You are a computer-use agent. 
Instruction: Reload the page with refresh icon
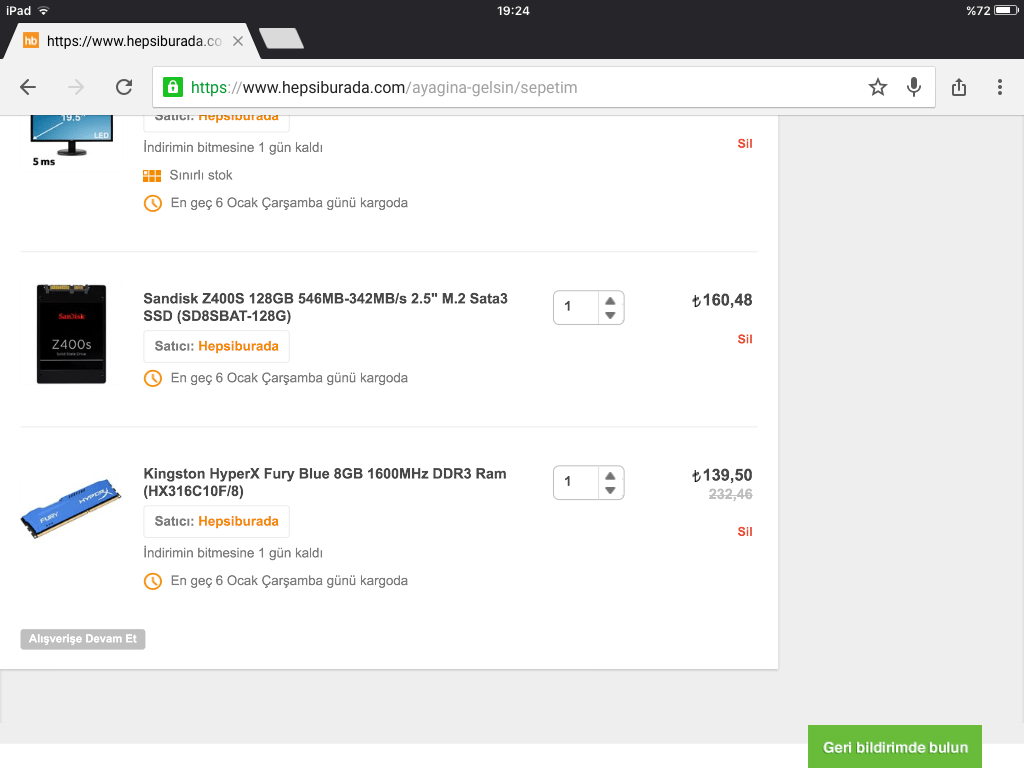point(124,87)
